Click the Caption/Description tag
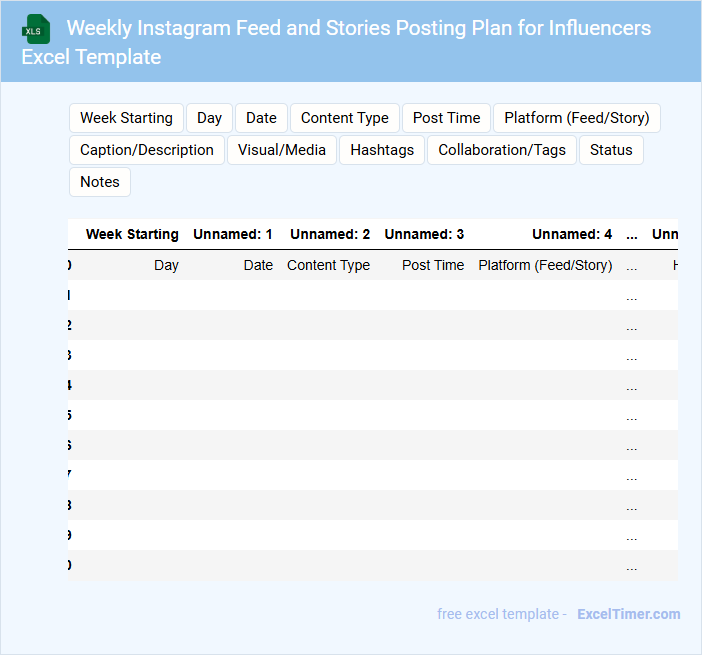Image resolution: width=702 pixels, height=655 pixels. (x=147, y=150)
